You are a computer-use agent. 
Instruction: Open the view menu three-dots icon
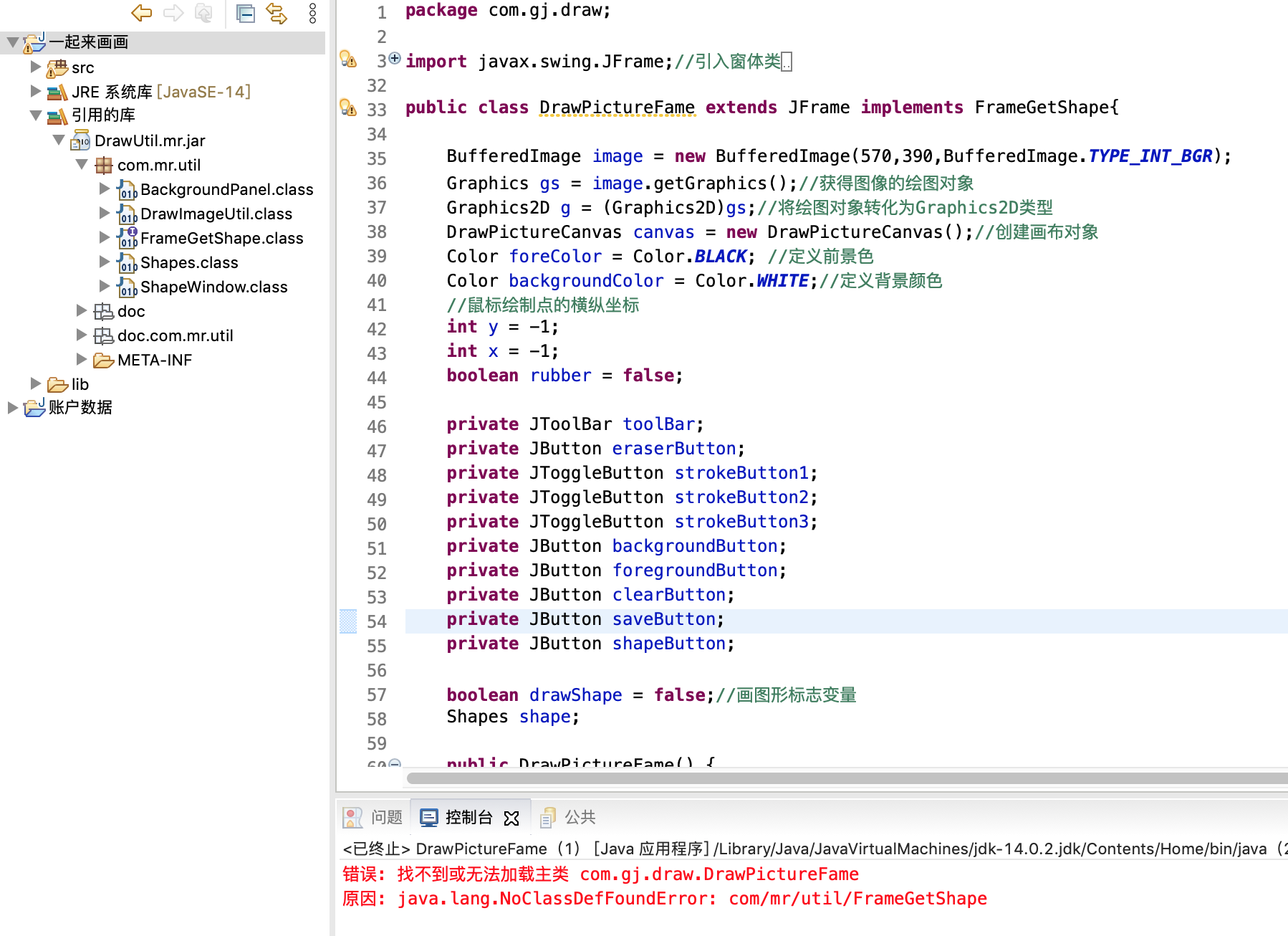(x=312, y=13)
